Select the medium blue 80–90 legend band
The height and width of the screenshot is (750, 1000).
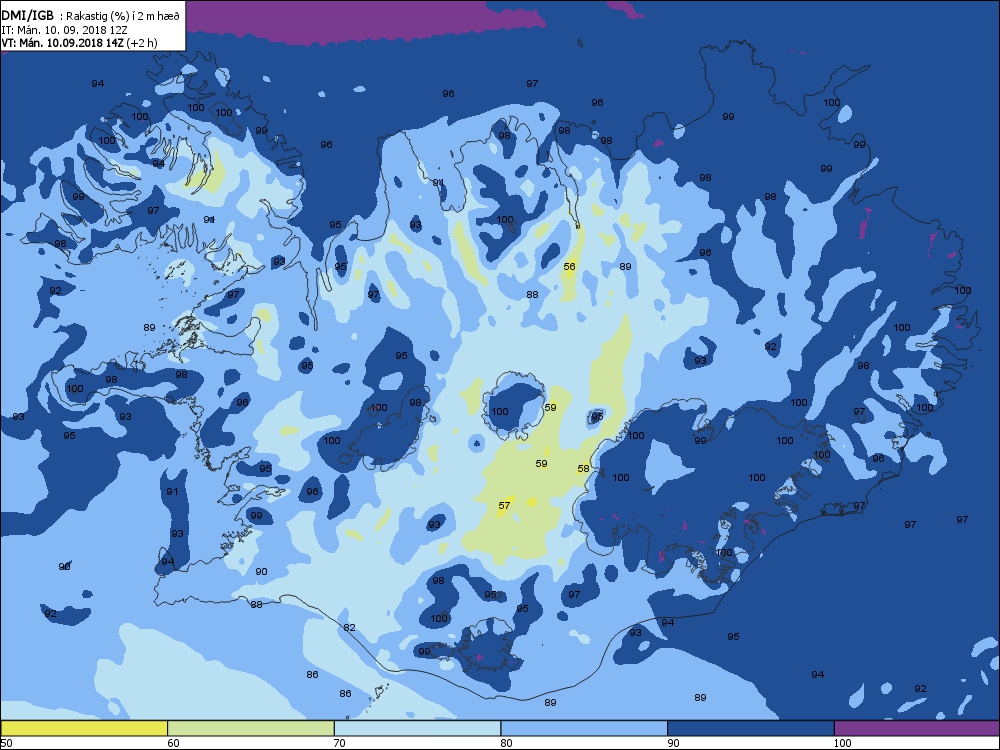tap(584, 728)
